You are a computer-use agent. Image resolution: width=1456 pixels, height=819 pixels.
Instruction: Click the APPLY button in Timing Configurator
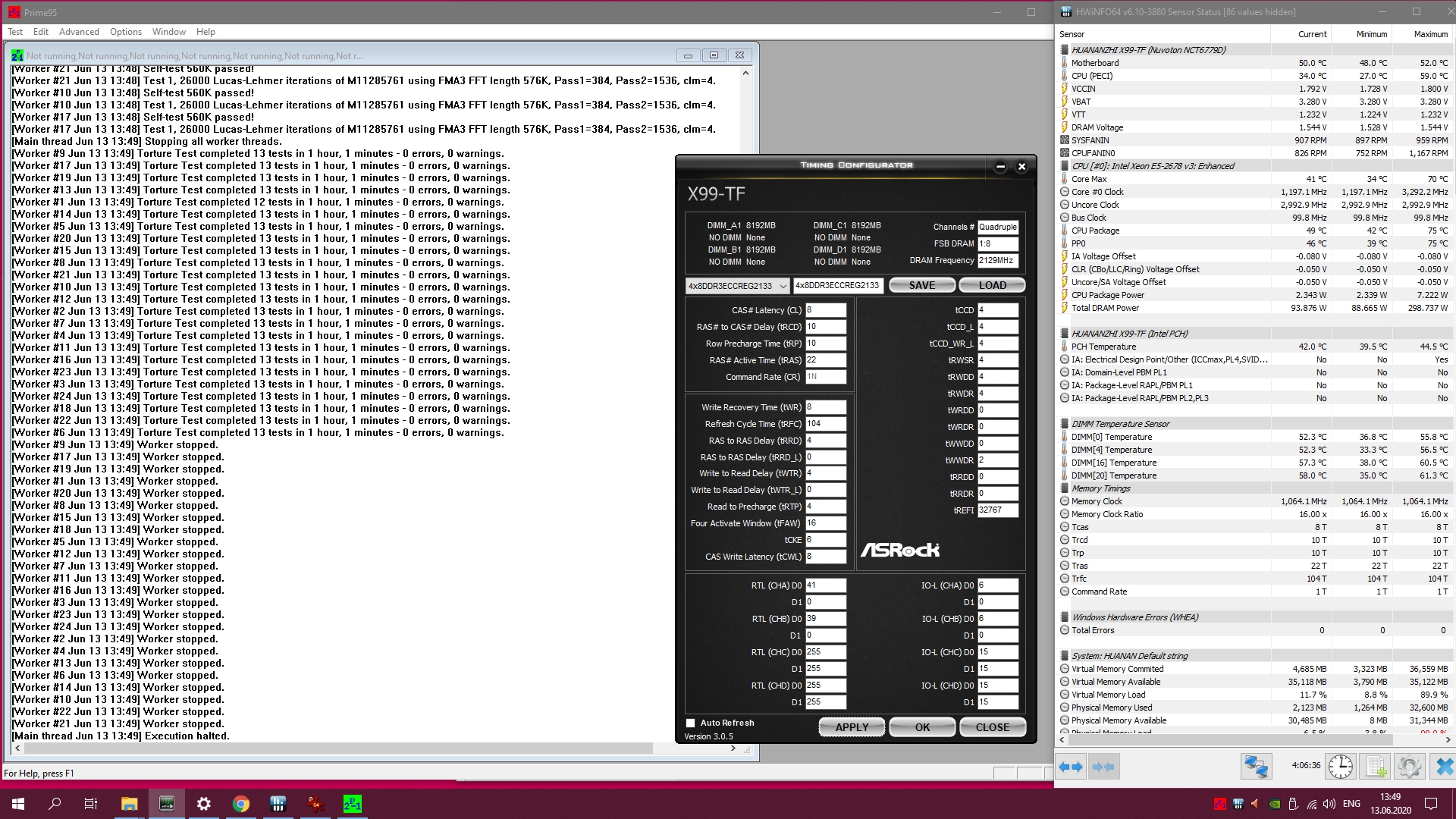[x=852, y=727]
